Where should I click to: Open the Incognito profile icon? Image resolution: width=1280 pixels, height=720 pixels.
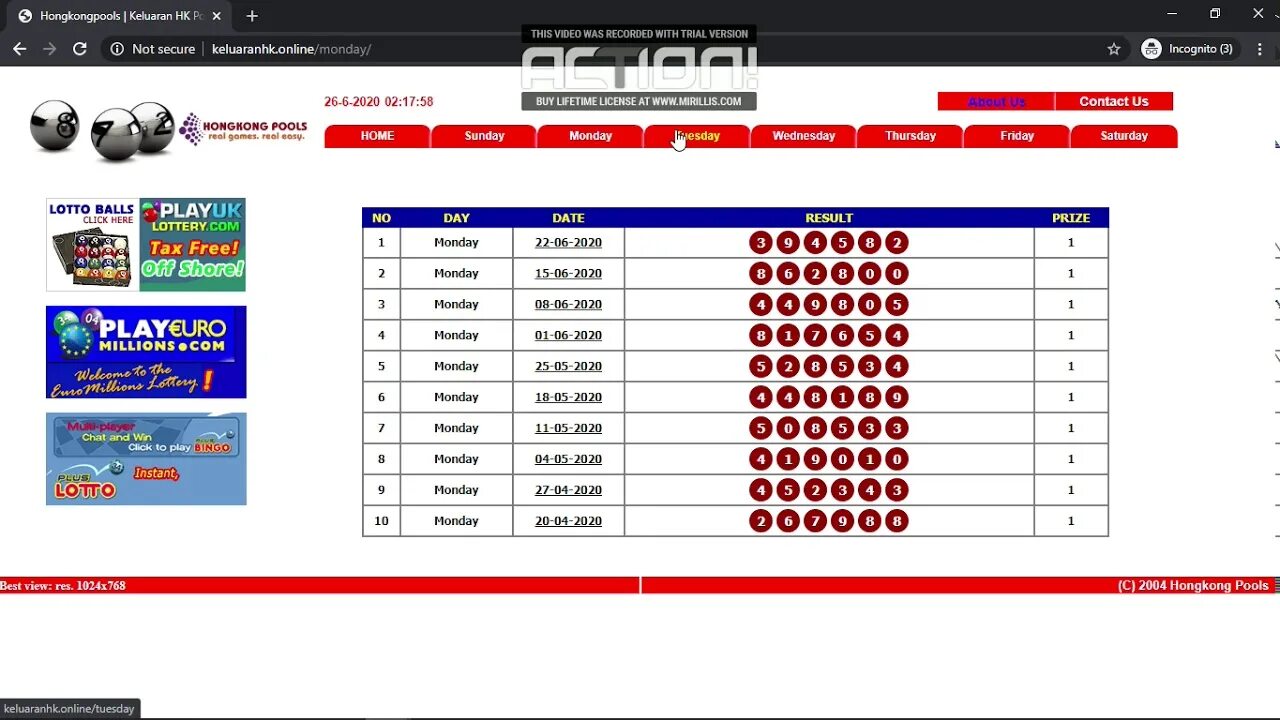coord(1152,49)
